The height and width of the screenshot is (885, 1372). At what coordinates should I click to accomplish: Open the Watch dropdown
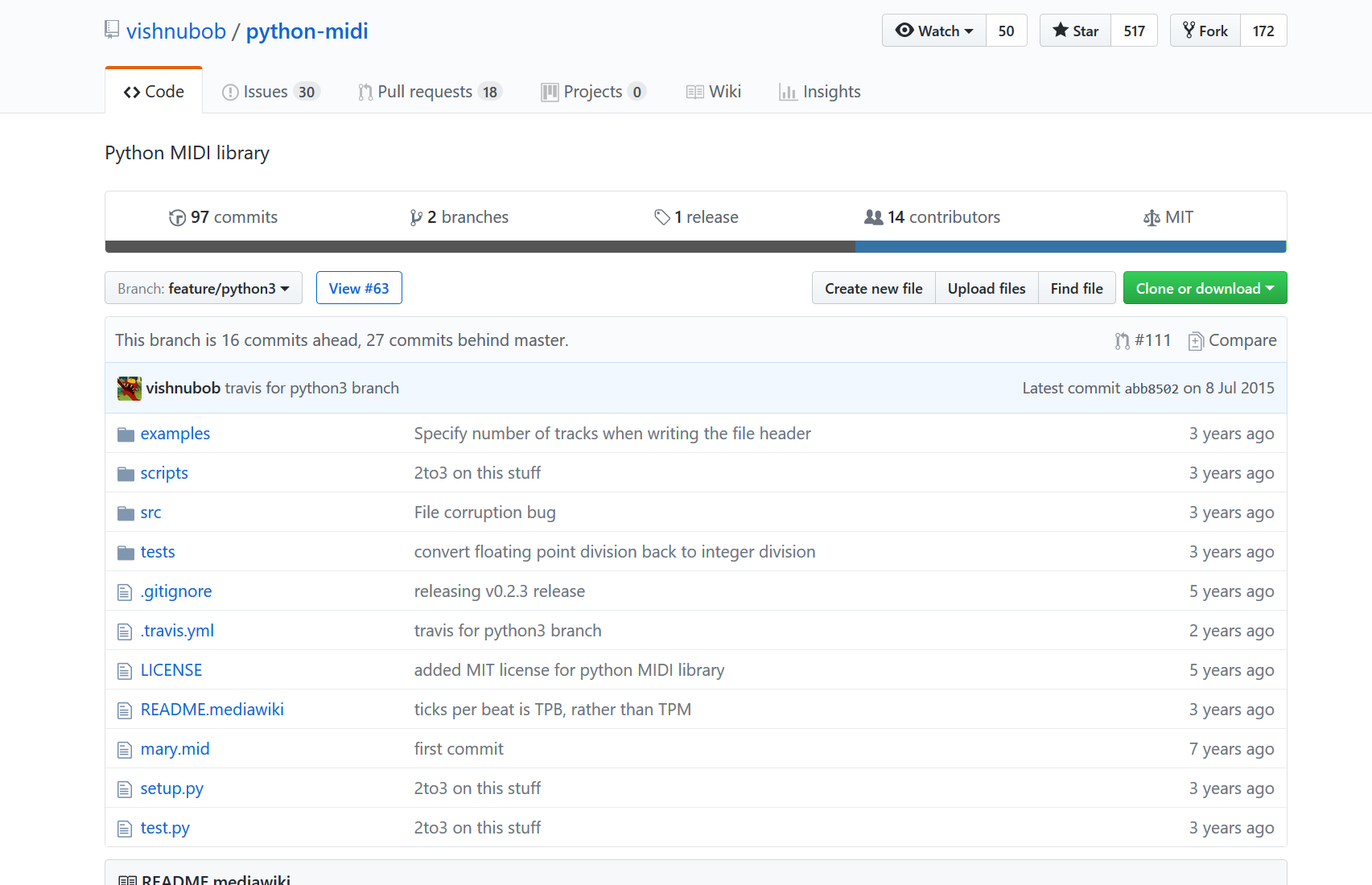[x=933, y=31]
